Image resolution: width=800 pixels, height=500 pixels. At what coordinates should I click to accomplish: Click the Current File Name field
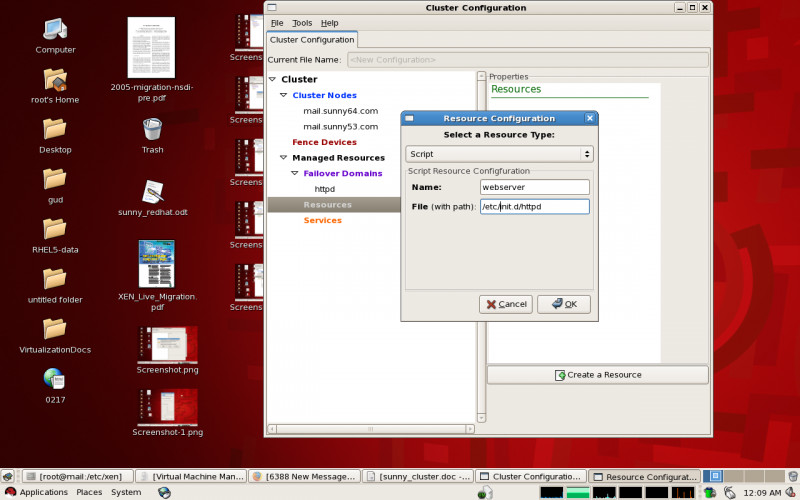[528, 60]
